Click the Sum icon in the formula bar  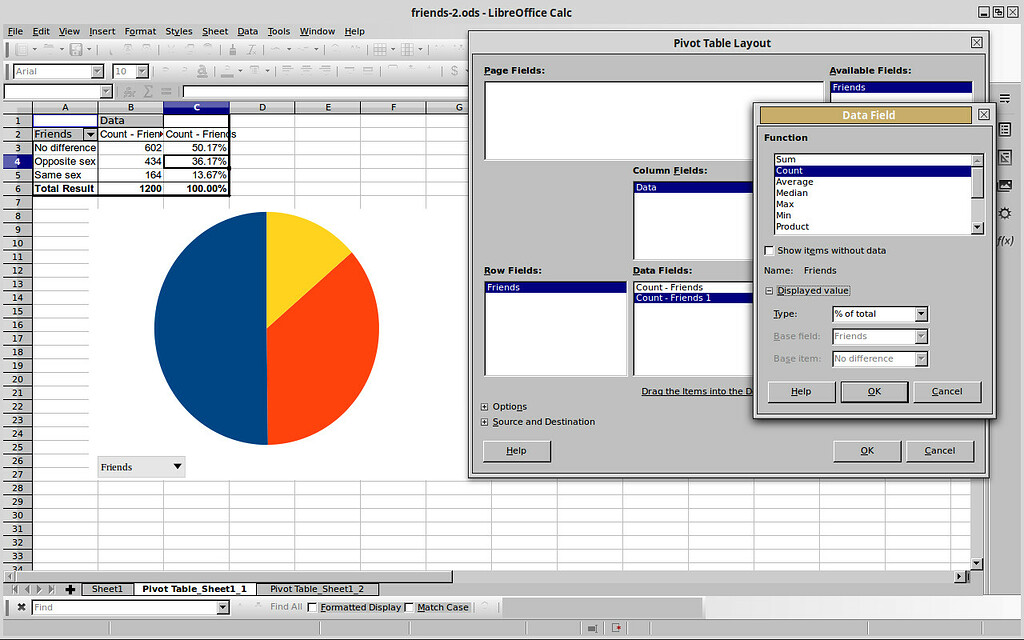coord(147,90)
